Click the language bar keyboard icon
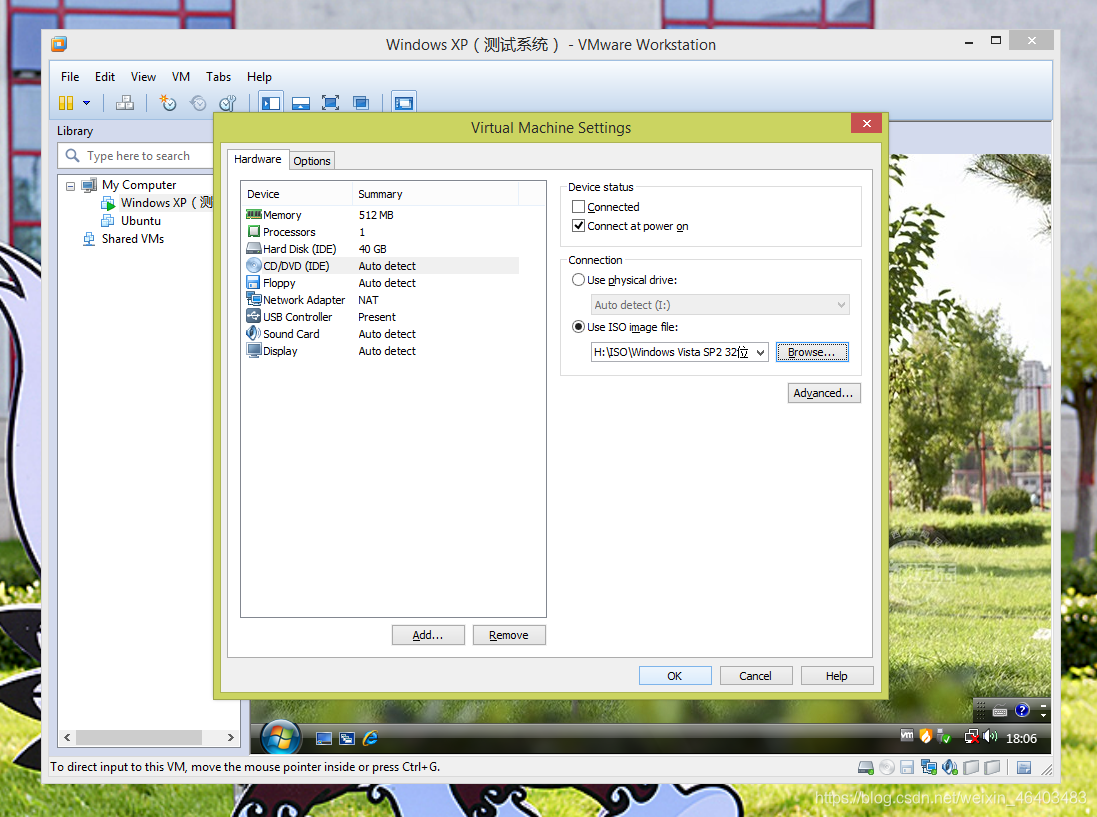Screen dimensions: 1097x817 click(x=1000, y=711)
